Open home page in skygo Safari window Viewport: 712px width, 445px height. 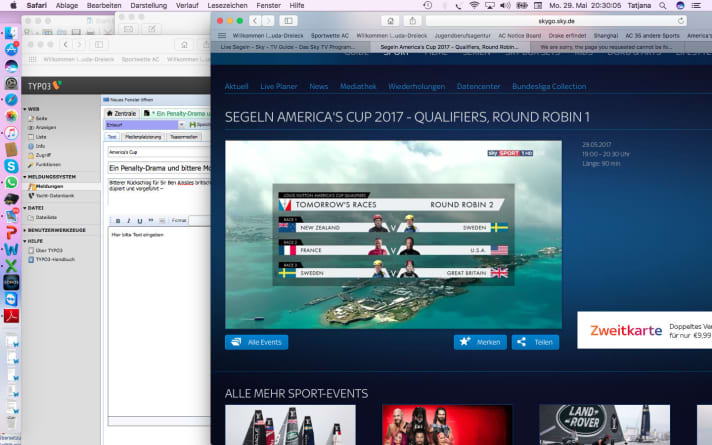(x=390, y=21)
